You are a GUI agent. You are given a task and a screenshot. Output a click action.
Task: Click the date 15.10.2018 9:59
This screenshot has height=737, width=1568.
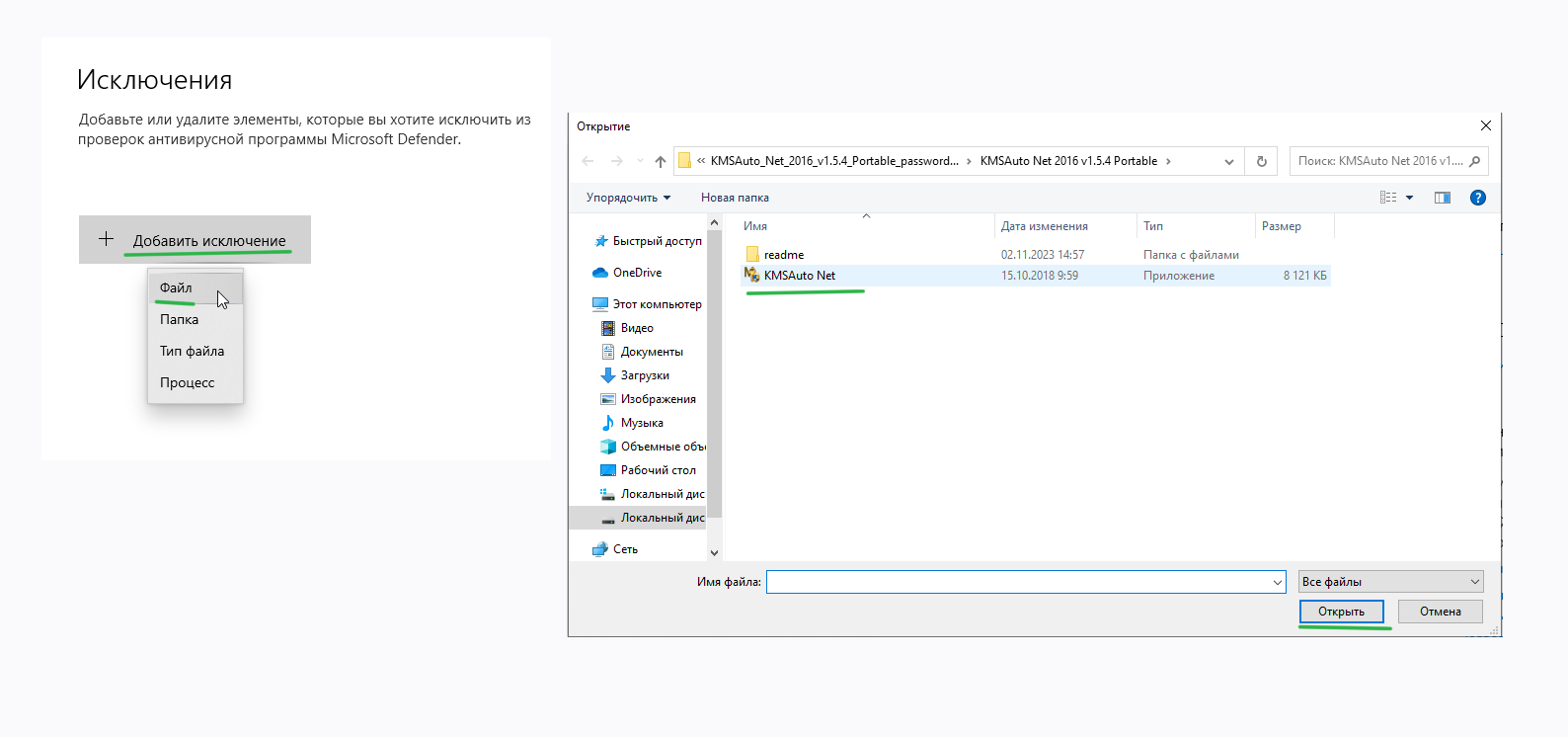(1040, 276)
